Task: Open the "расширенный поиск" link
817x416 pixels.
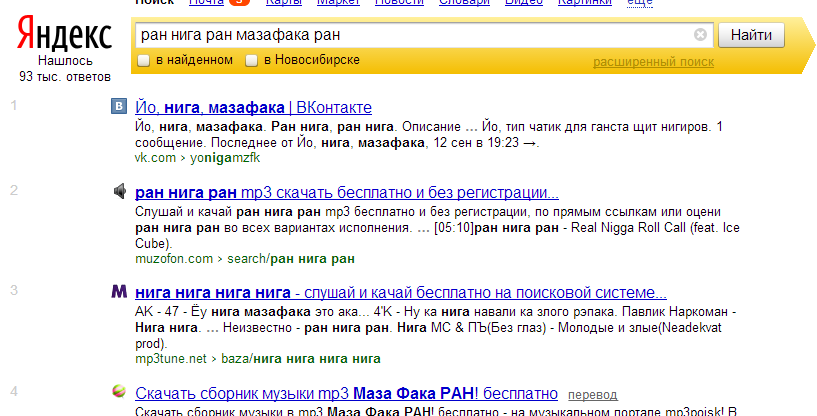Action: pyautogui.click(x=653, y=62)
